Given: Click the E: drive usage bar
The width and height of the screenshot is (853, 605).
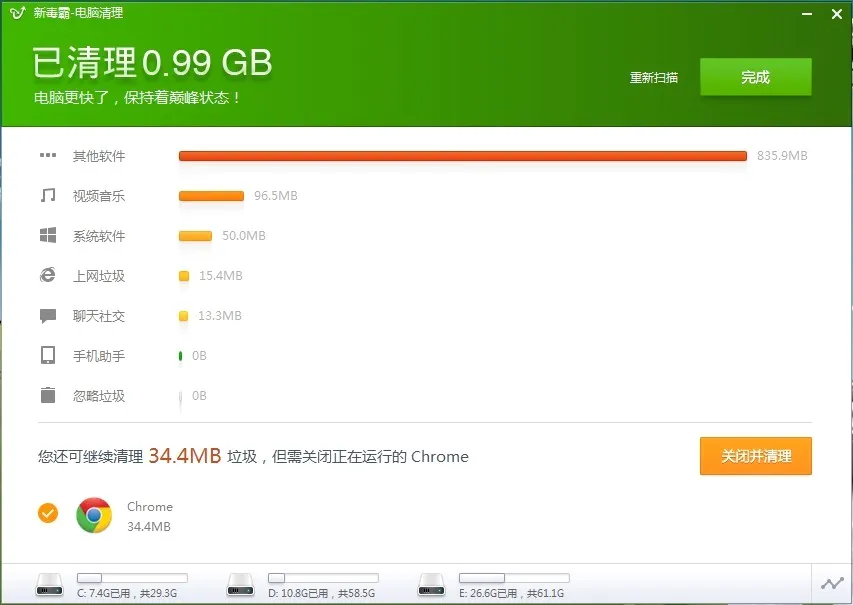Looking at the screenshot, I should [x=514, y=578].
